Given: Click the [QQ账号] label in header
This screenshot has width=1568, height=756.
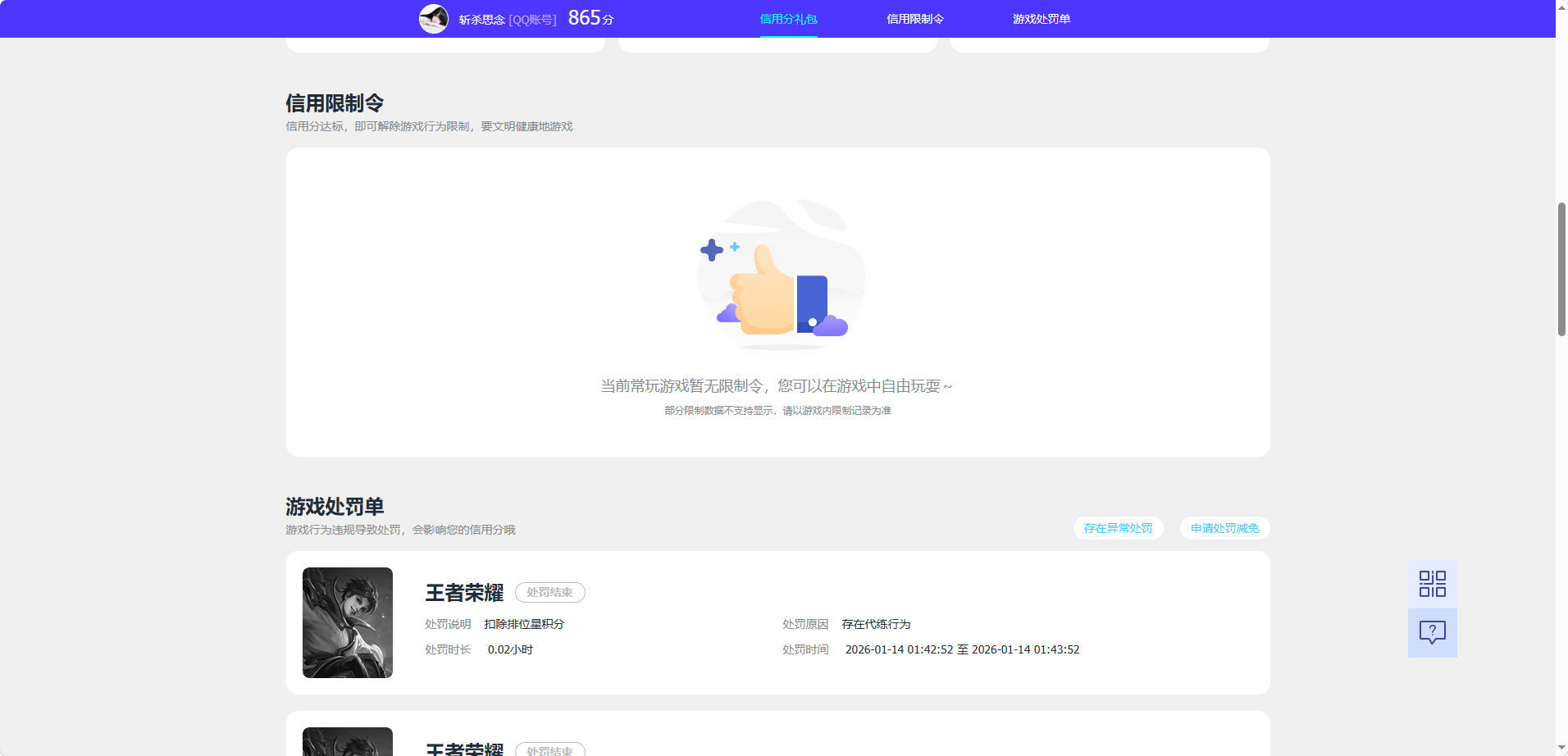Looking at the screenshot, I should point(533,19).
